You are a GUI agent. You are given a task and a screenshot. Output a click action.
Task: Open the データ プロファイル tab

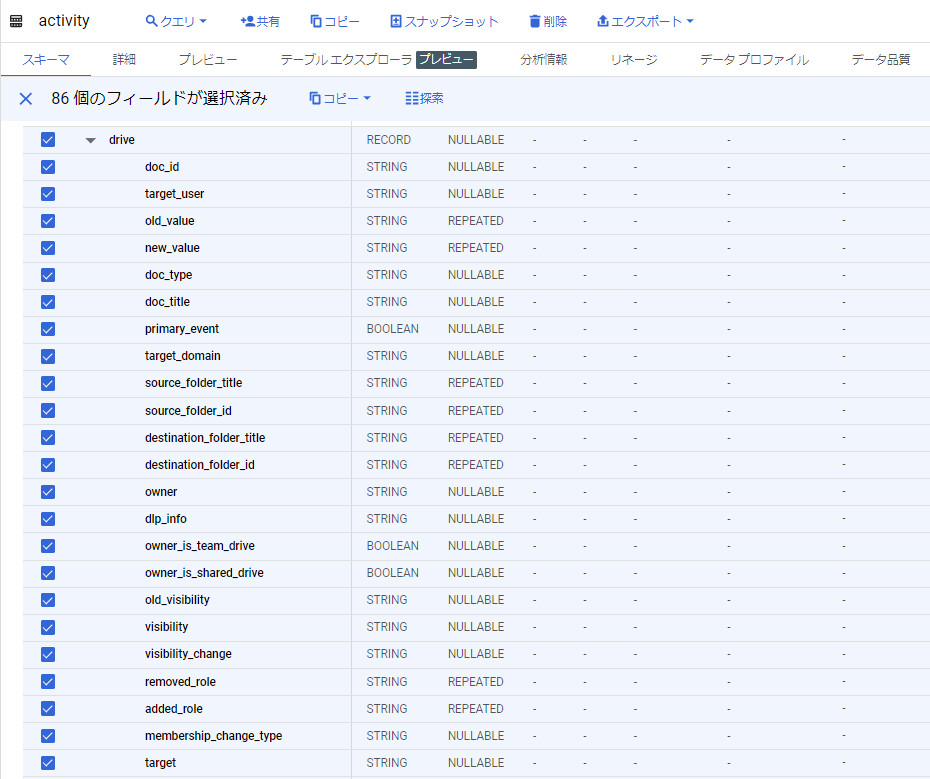(754, 60)
